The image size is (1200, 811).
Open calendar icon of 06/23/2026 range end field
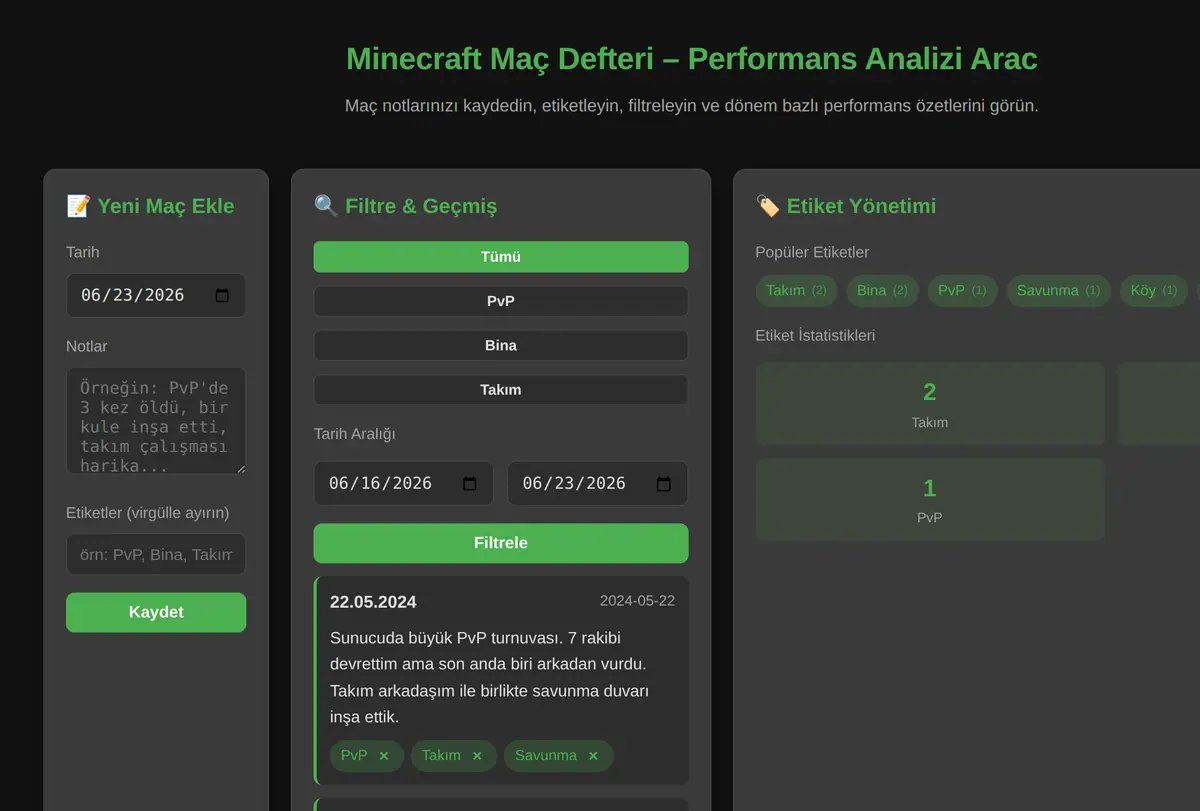[664, 484]
